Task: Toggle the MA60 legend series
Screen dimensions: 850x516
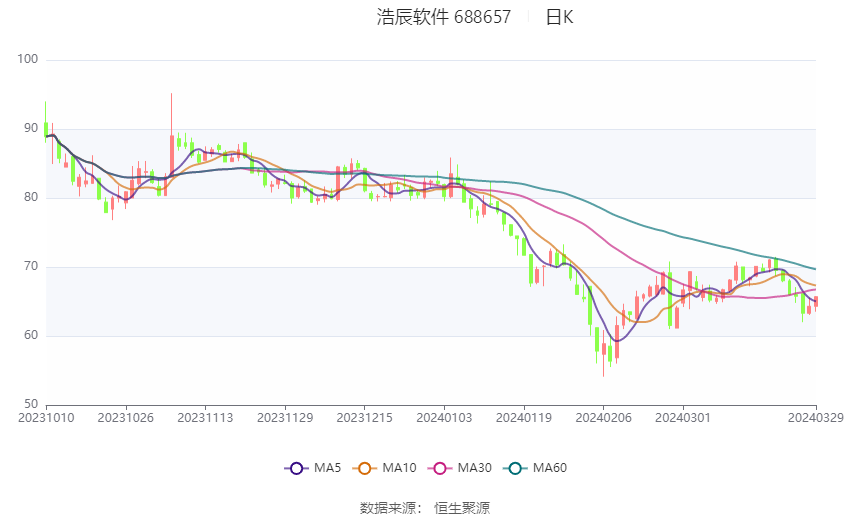Action: click(x=535, y=468)
